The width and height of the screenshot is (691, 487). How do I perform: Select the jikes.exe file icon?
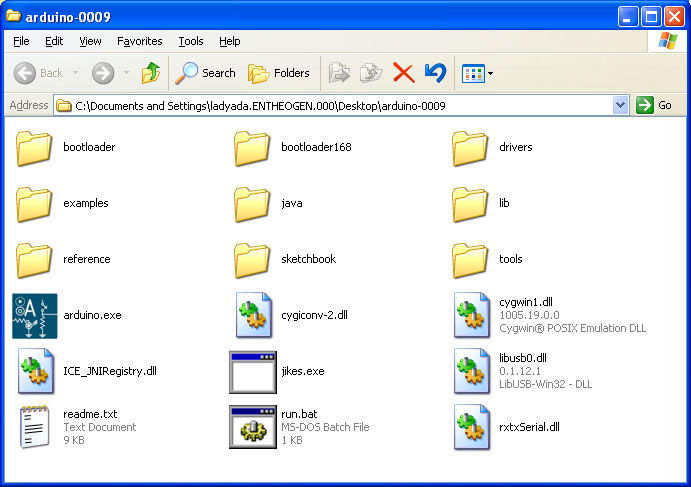click(252, 371)
